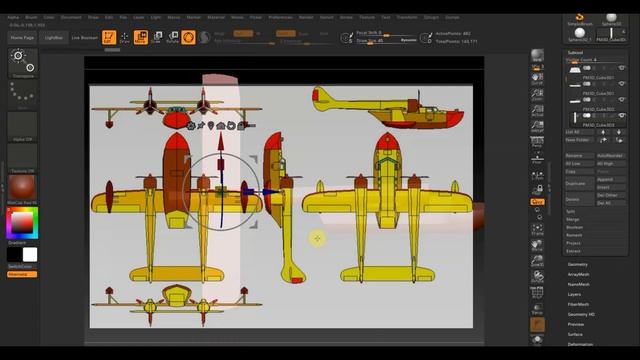Select the Rotate transform icon
The width and height of the screenshot is (640, 360).
pyautogui.click(x=172, y=37)
